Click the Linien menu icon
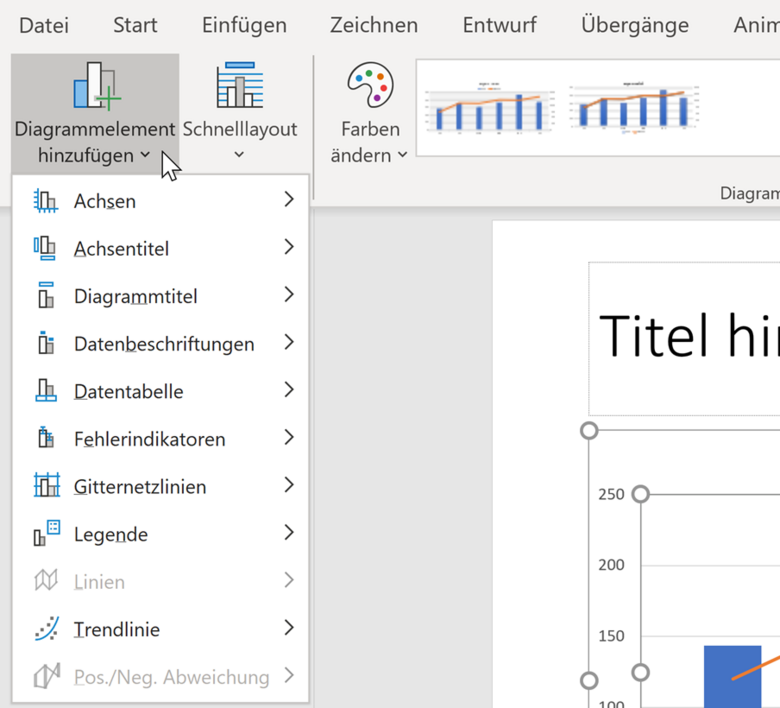The image size is (780, 708). coord(46,580)
